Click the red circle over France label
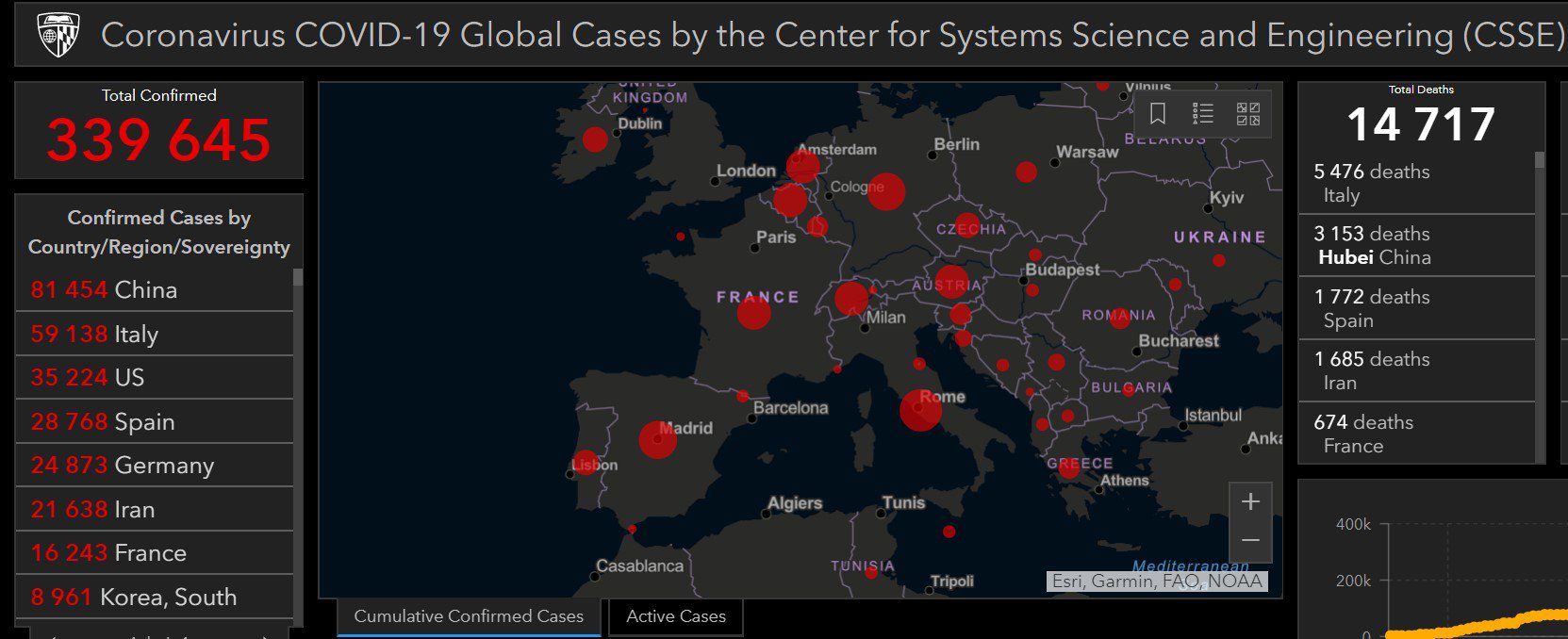 (x=753, y=312)
